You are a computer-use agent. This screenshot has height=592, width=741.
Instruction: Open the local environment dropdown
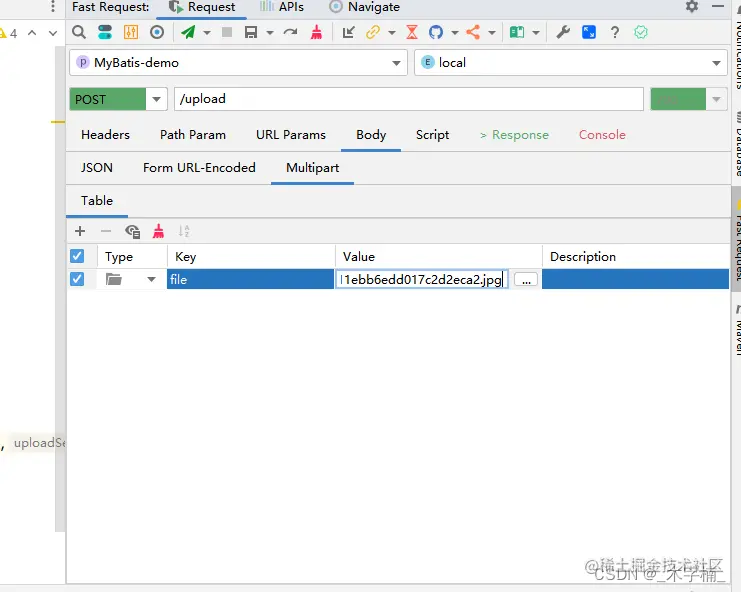pos(571,62)
